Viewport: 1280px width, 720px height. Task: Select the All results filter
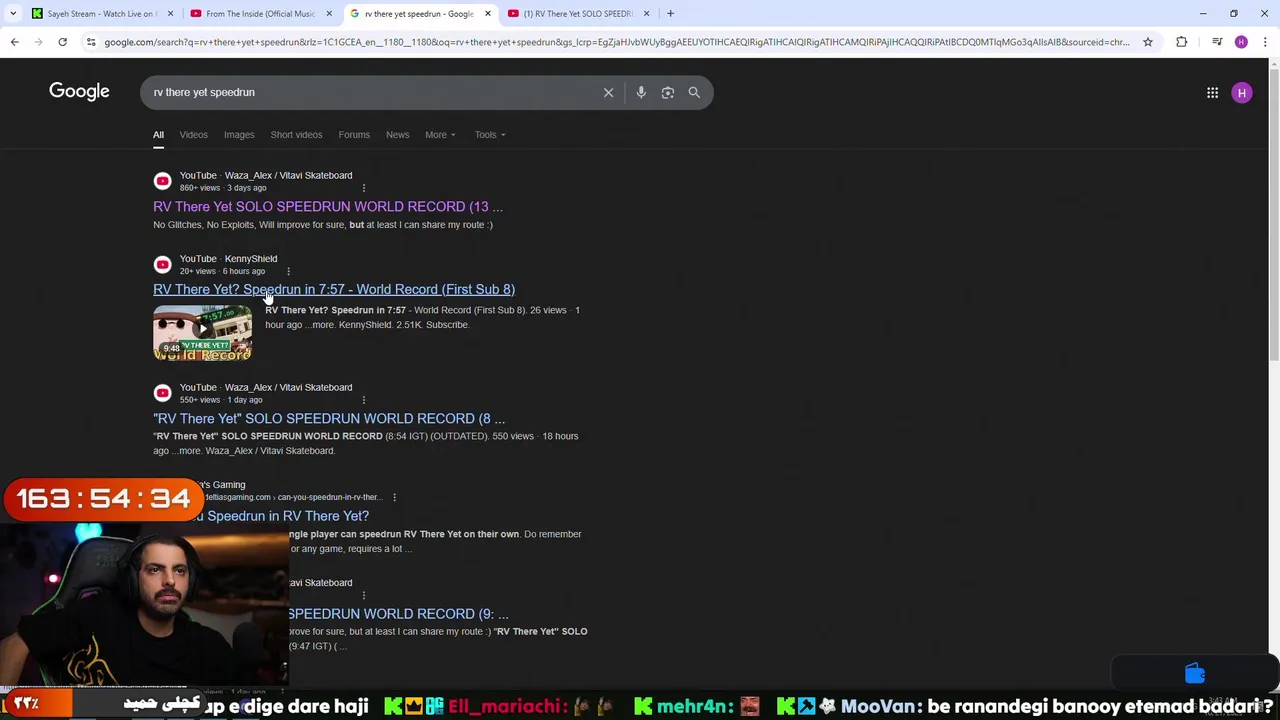tap(158, 135)
